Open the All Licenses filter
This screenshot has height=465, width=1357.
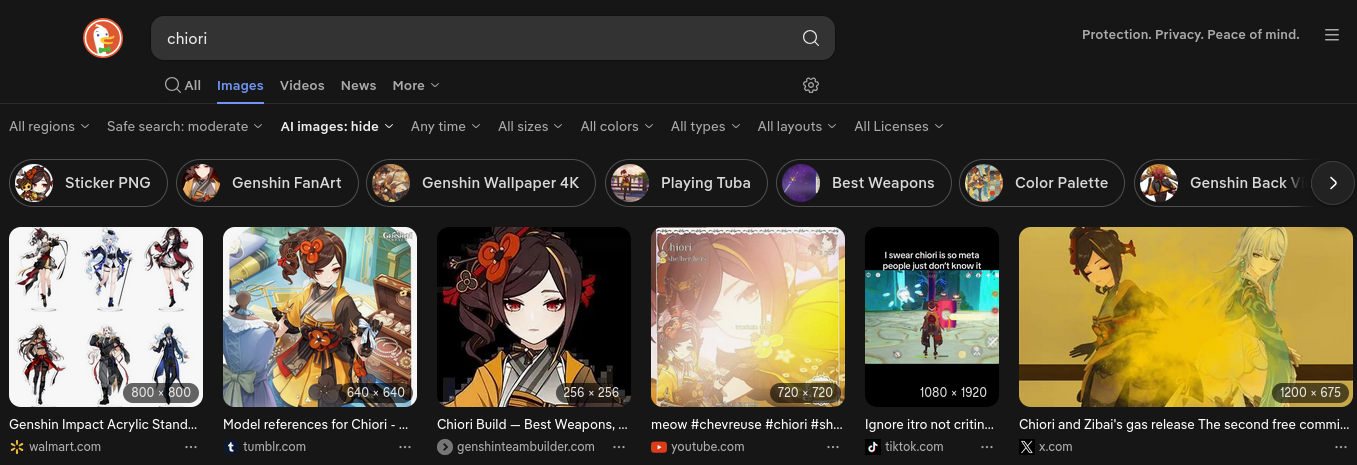click(898, 126)
